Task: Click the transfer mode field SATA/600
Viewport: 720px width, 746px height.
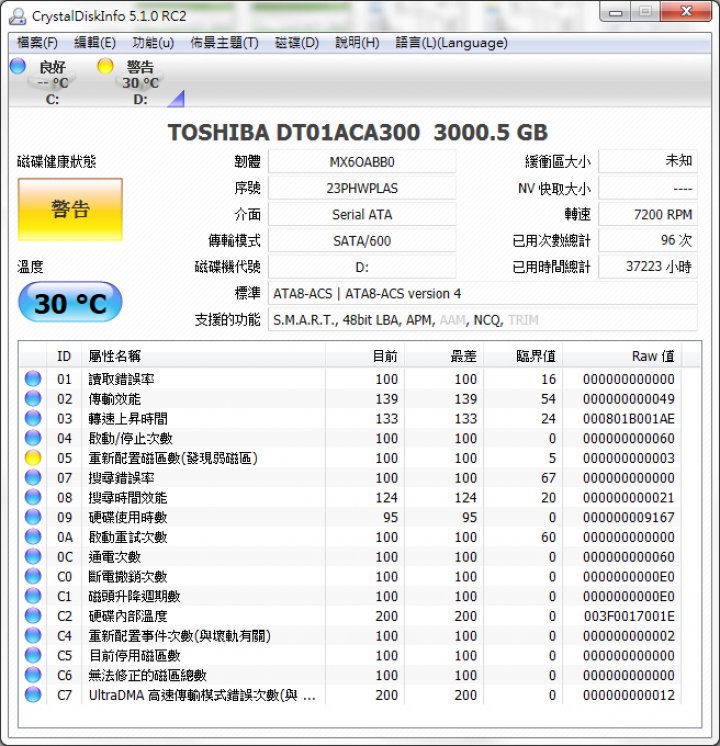Action: (362, 241)
